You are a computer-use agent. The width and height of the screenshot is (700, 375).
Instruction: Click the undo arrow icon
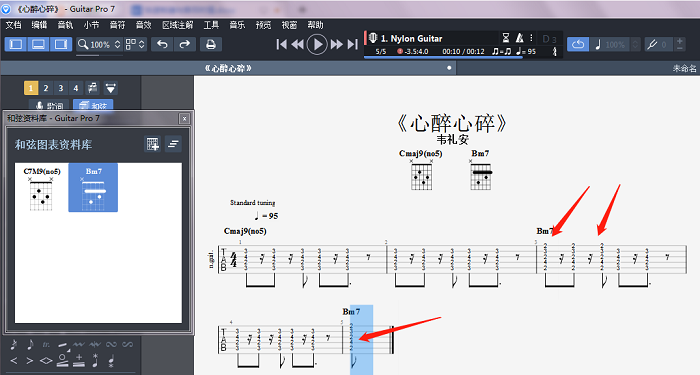[162, 44]
